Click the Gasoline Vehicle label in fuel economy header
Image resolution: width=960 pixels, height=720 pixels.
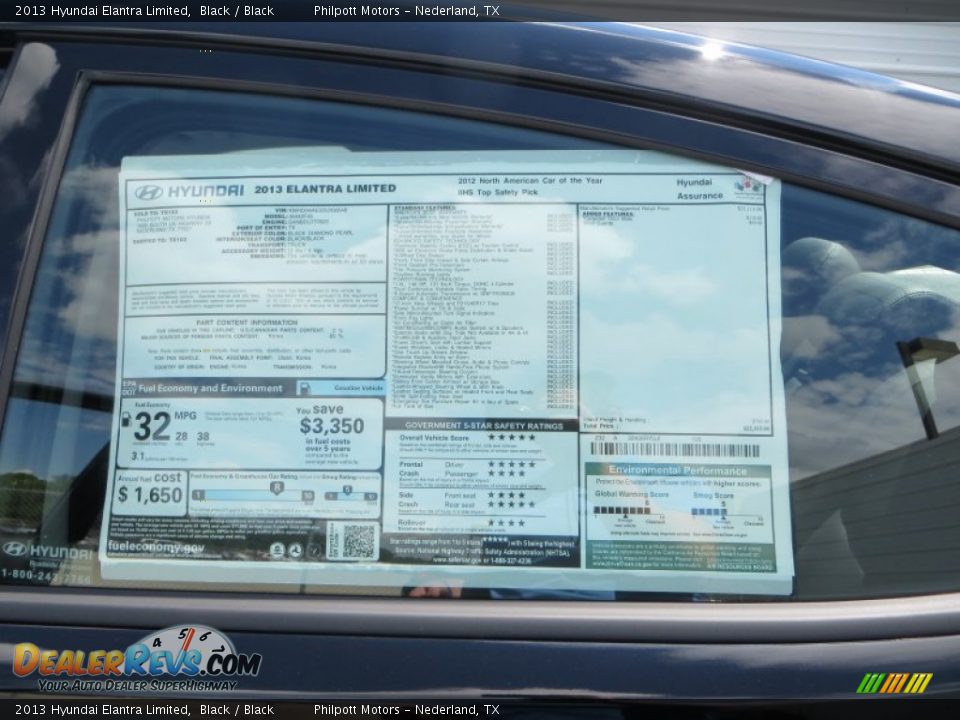click(x=358, y=388)
